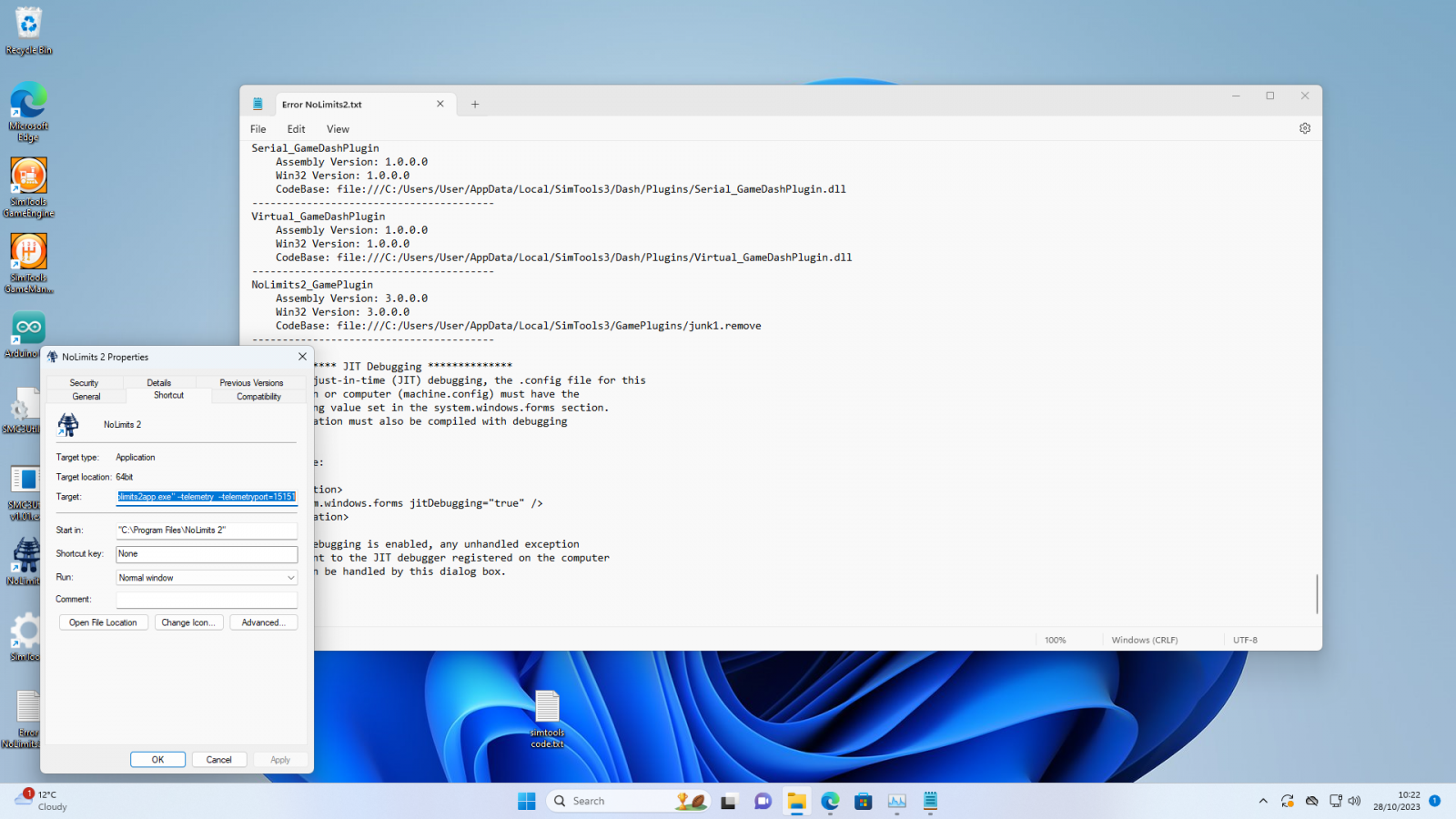Open Microsoft Store from taskbar
1456x819 pixels.
click(864, 801)
